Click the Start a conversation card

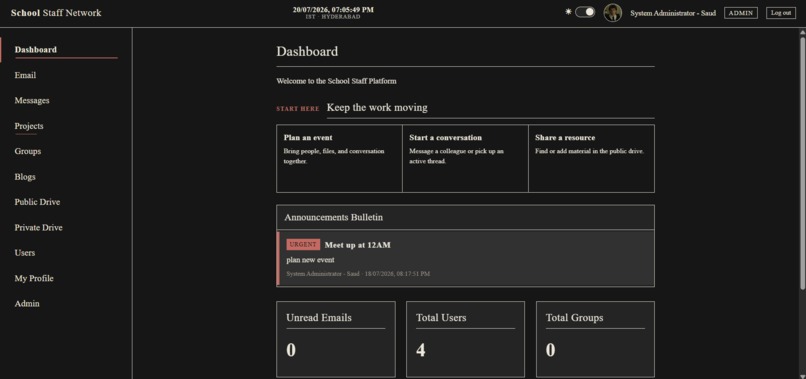[x=465, y=158]
